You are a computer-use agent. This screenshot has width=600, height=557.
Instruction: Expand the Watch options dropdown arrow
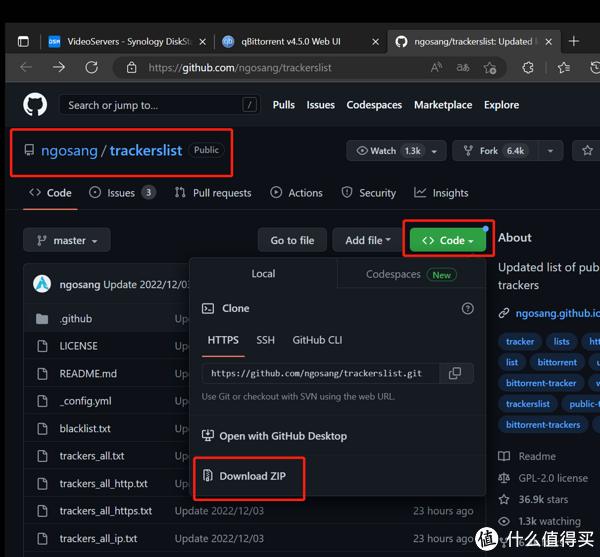click(x=434, y=151)
